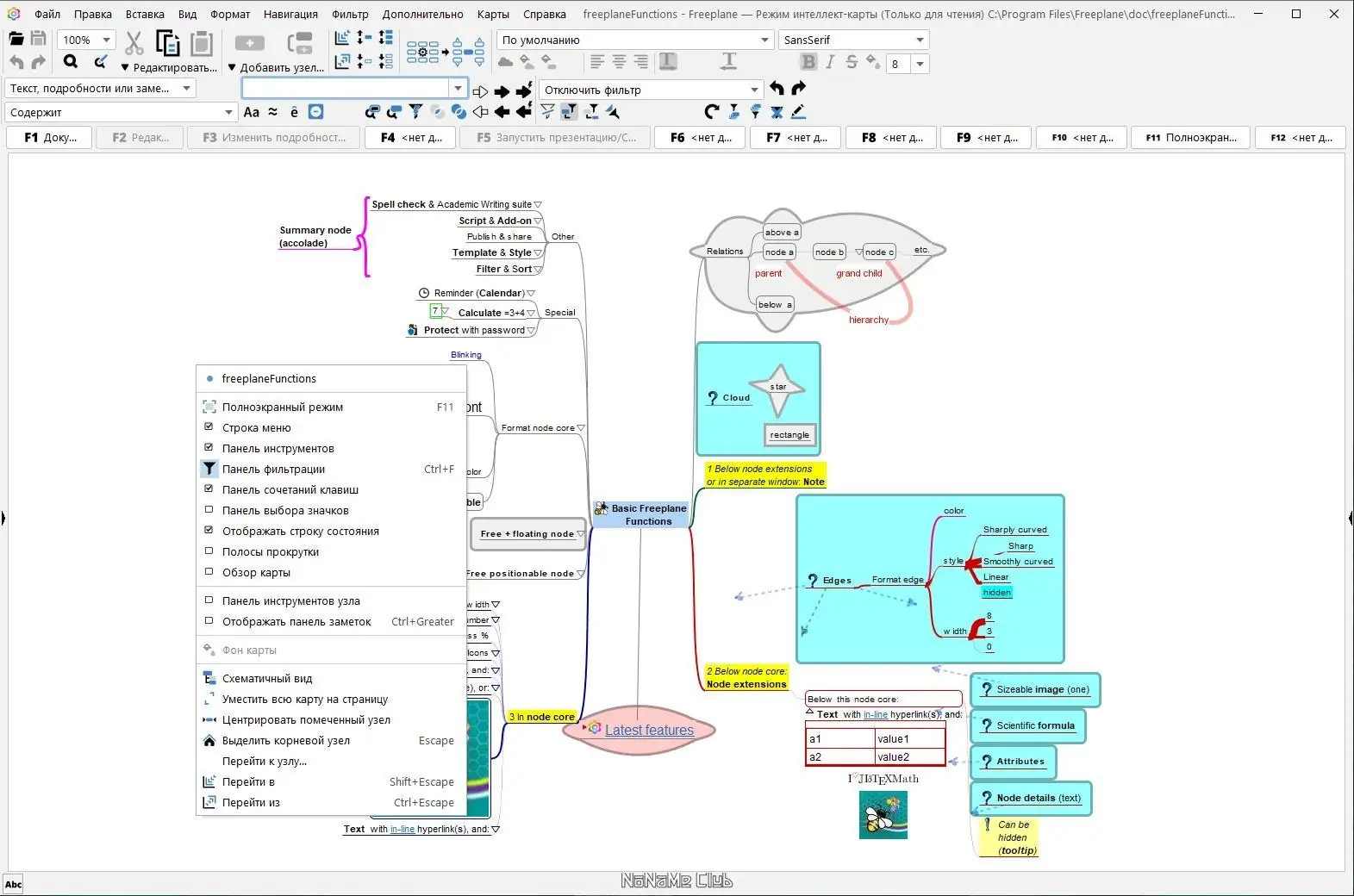This screenshot has width=1354, height=896.
Task: Click the reapply filter circular arrow icon
Action: tap(711, 112)
